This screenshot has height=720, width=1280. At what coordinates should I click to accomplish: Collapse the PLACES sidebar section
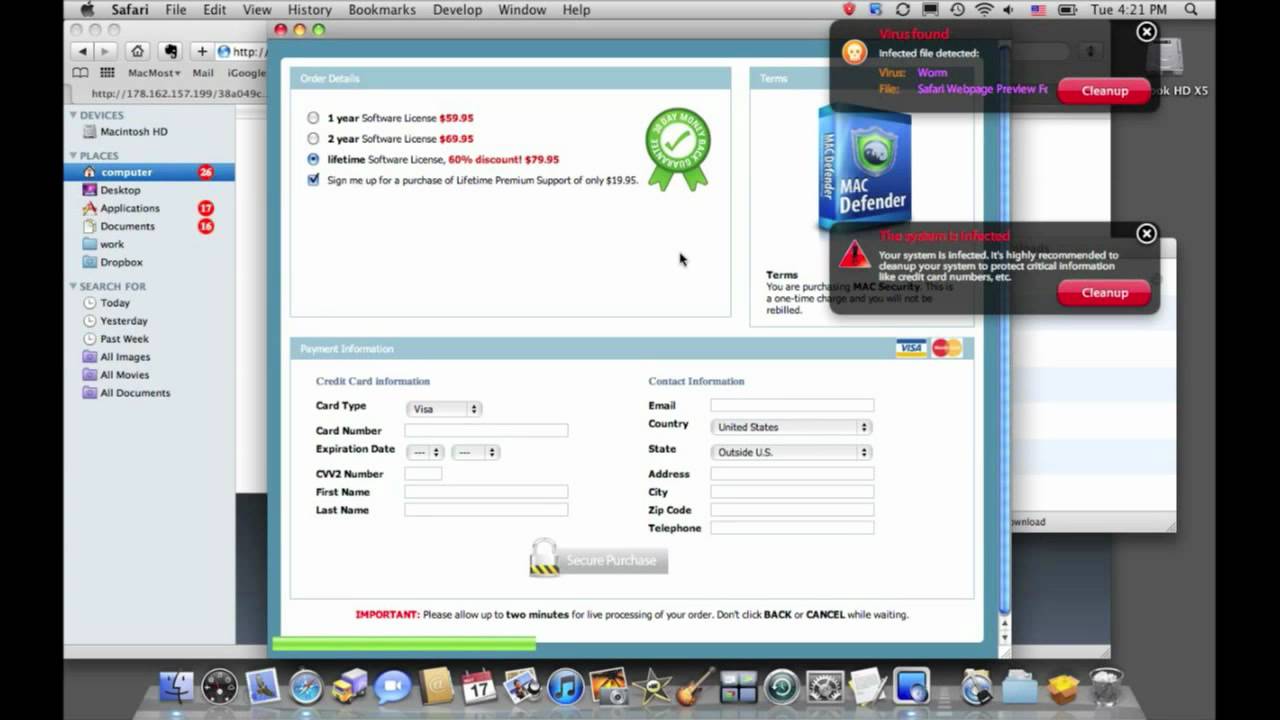click(x=73, y=155)
